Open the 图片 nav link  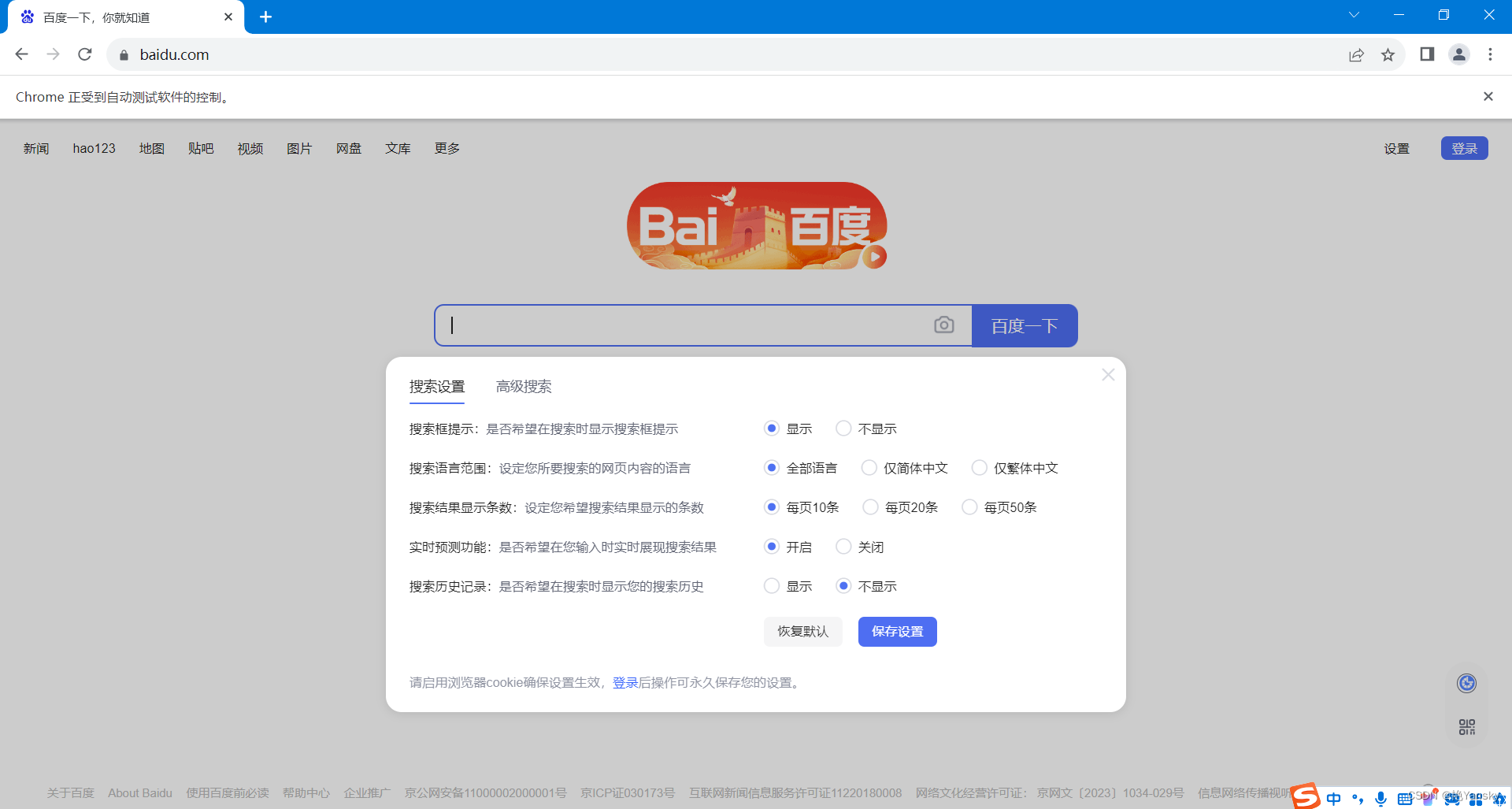[x=299, y=148]
